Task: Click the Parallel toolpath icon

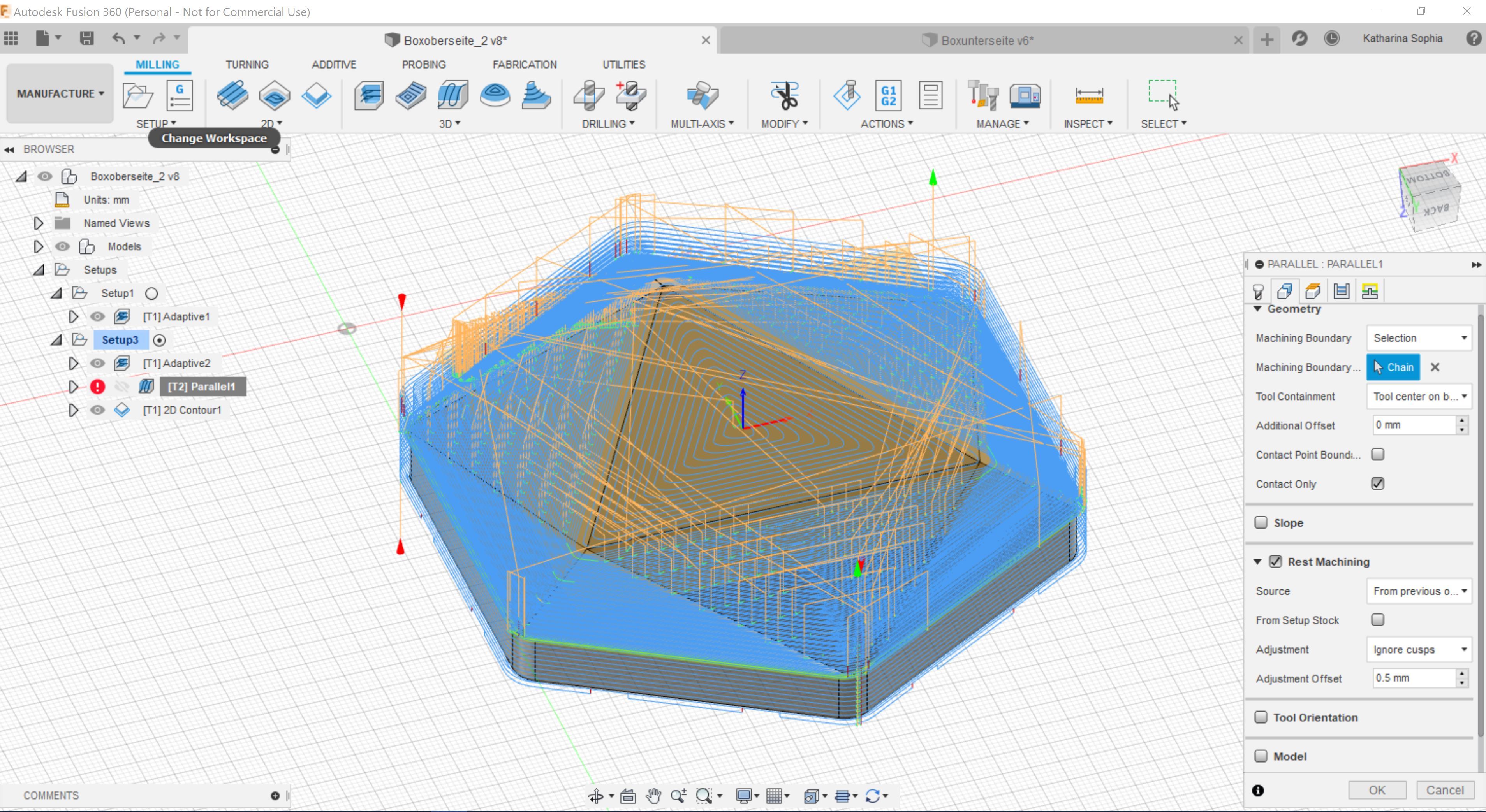Action: pos(410,95)
